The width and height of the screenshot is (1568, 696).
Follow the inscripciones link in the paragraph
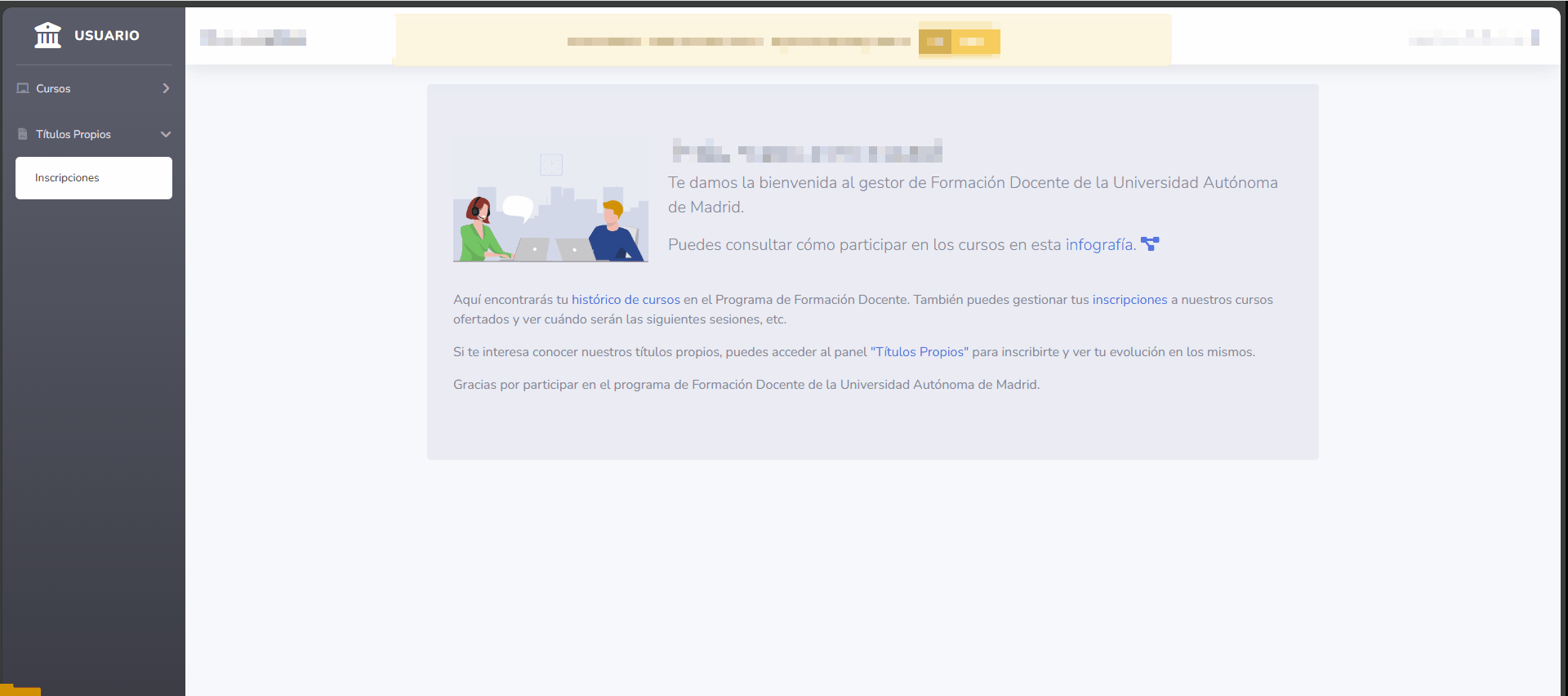(x=1129, y=300)
